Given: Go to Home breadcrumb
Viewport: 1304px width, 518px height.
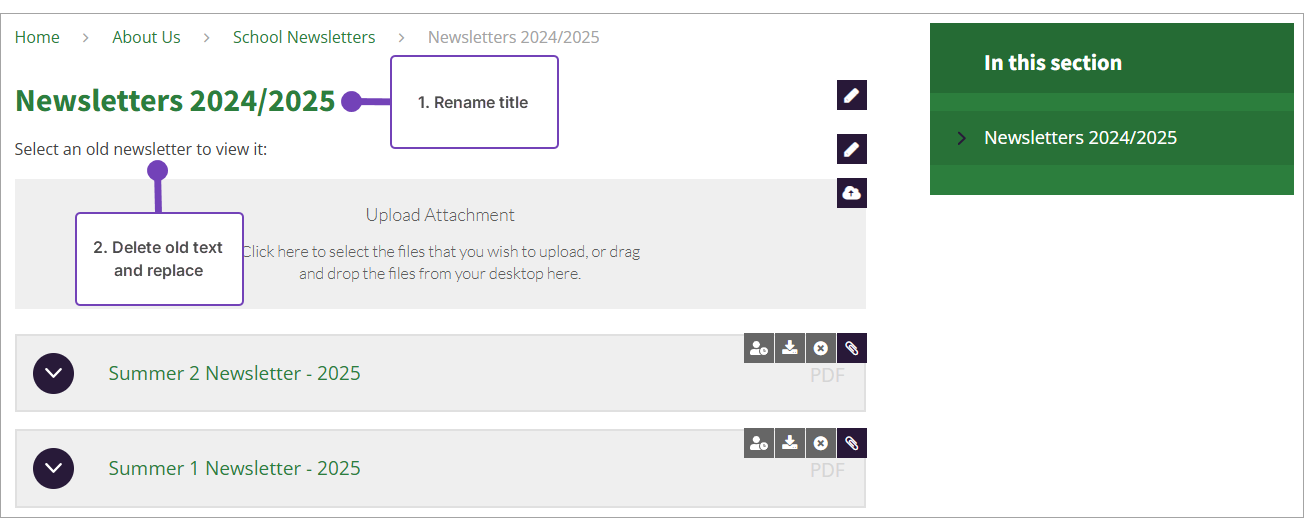Looking at the screenshot, I should (37, 37).
